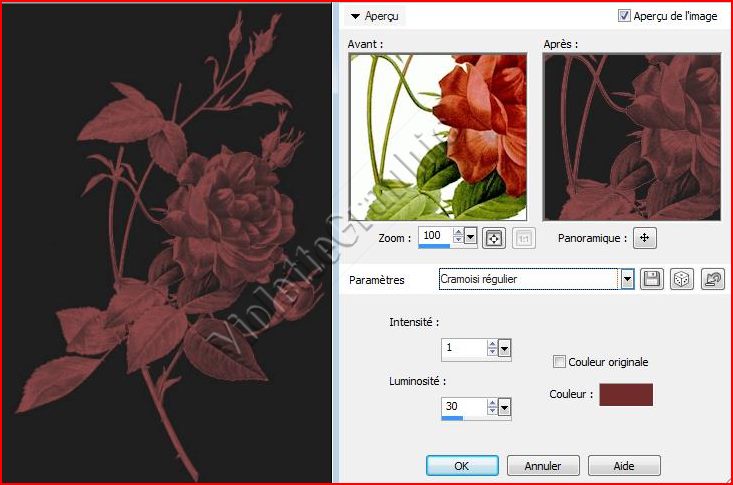The image size is (733, 485).
Task: Click OK to apply effect
Action: pyautogui.click(x=461, y=465)
